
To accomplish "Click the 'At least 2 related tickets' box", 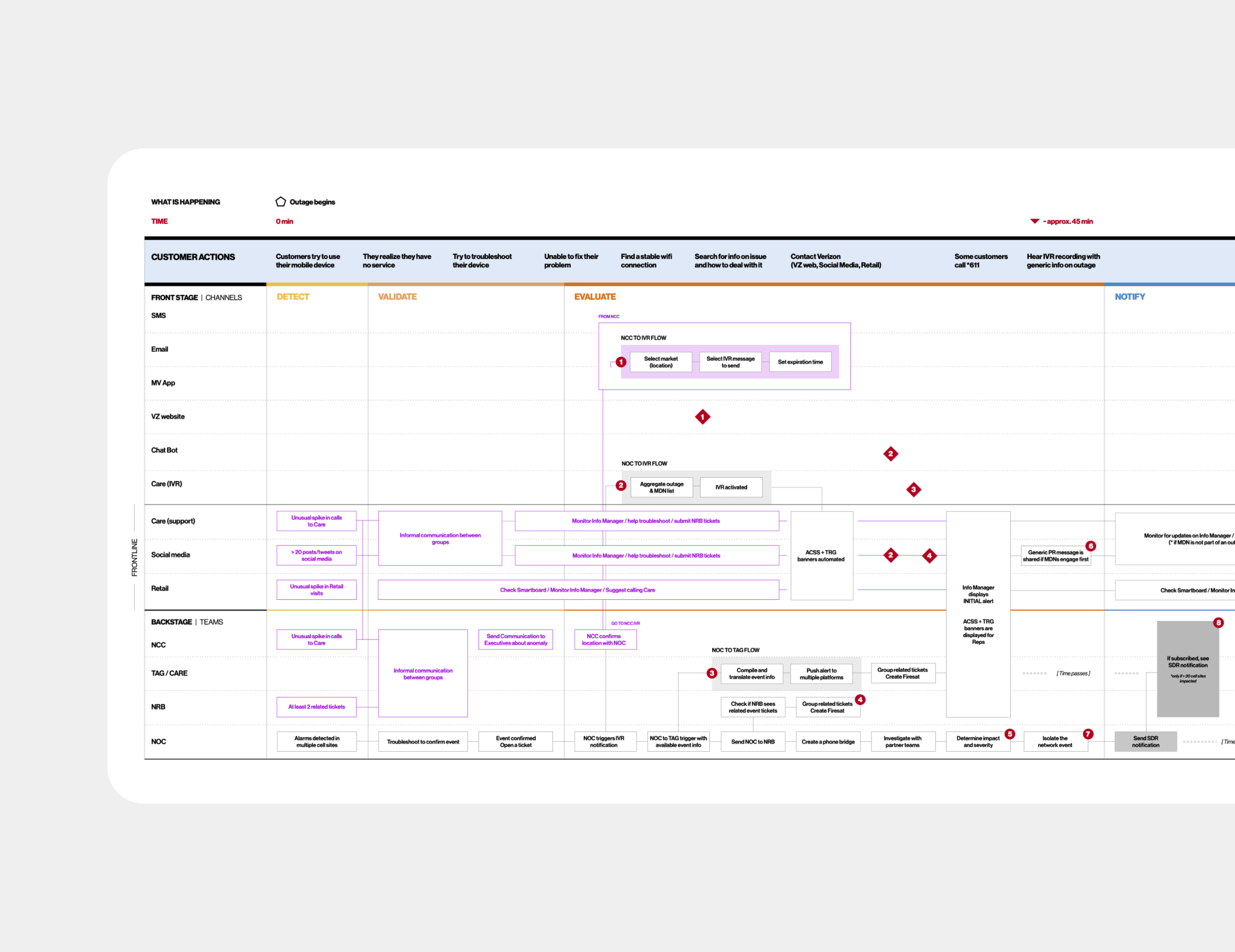I will (x=317, y=707).
